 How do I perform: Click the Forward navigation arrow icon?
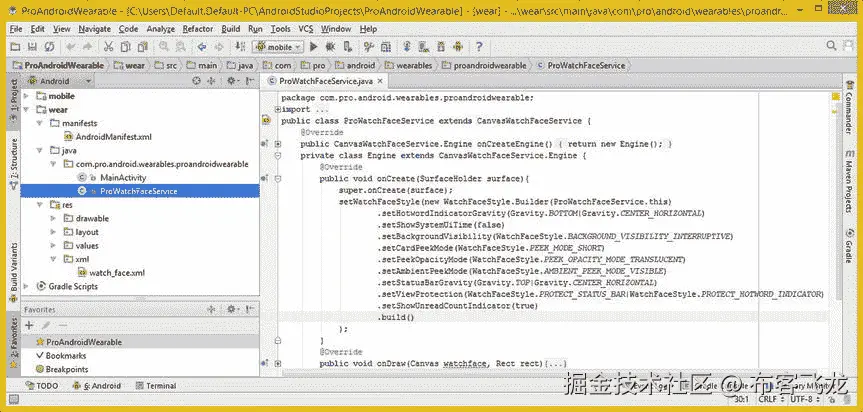click(219, 47)
